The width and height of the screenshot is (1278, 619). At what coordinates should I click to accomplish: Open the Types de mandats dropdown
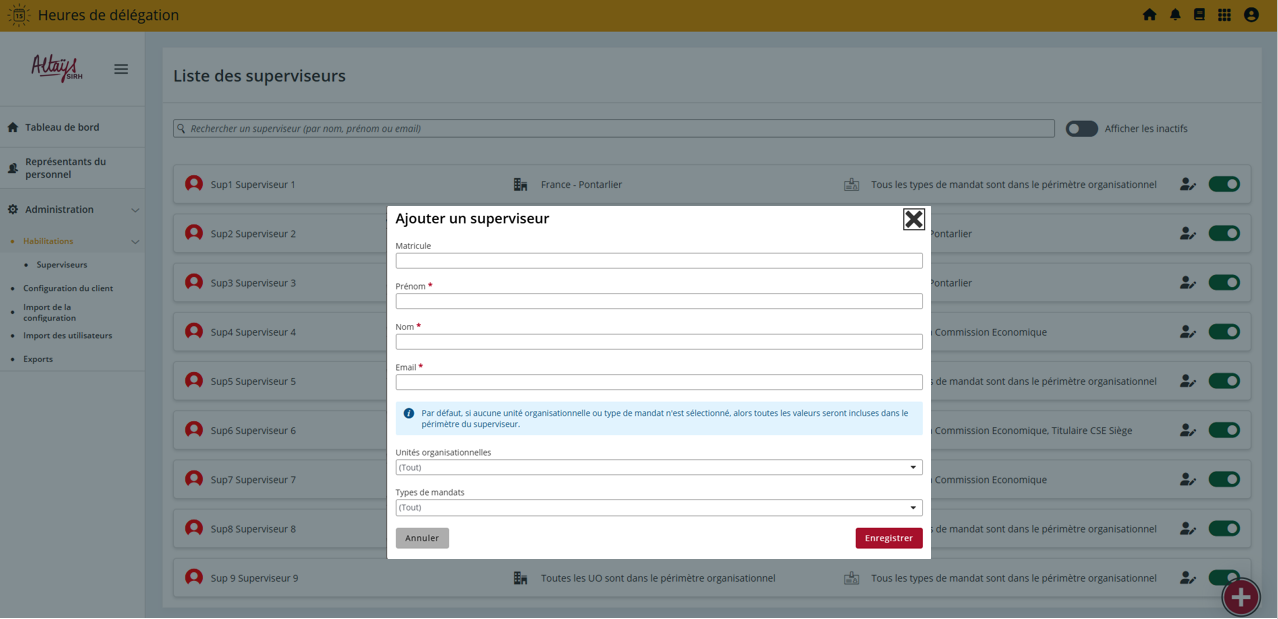658,508
